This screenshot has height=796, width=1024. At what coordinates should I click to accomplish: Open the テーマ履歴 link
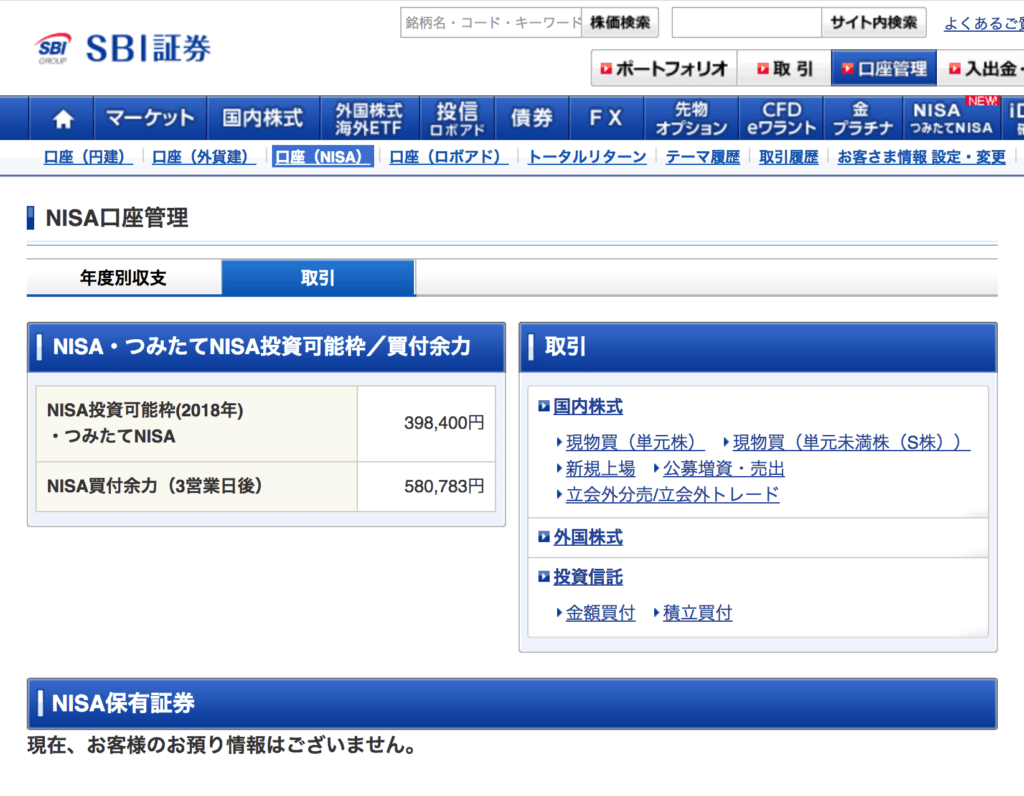pyautogui.click(x=703, y=157)
